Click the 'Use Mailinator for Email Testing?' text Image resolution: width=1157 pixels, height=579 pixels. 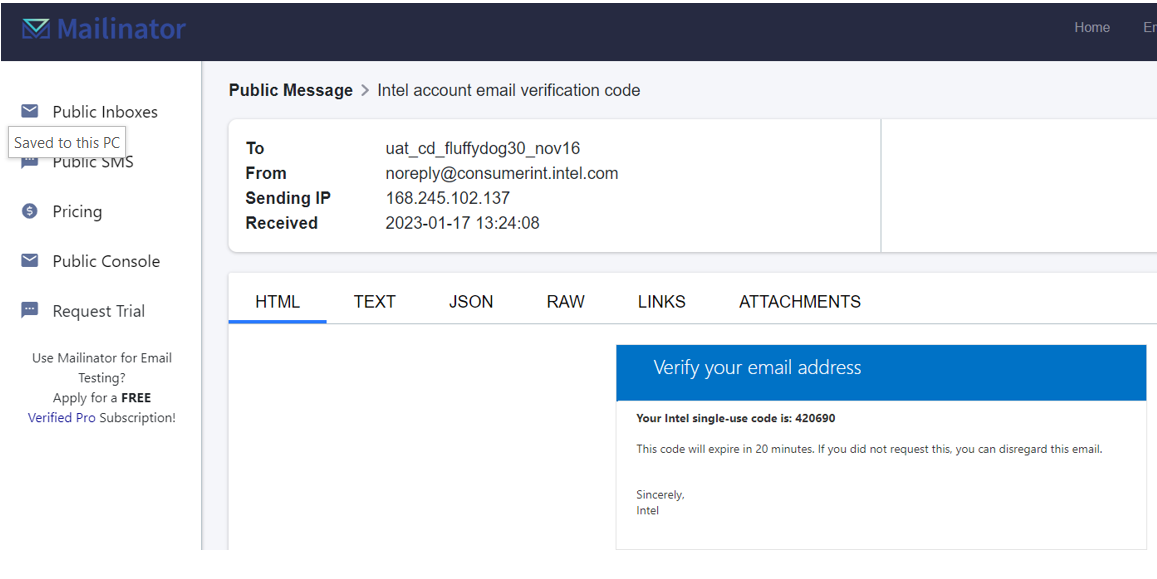(x=102, y=367)
